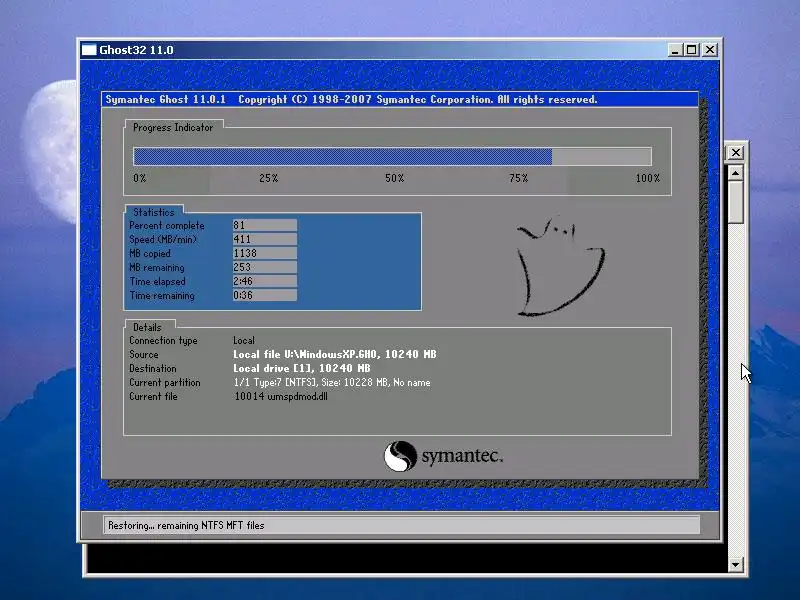
Task: Click the 75% progress label
Action: (518, 178)
